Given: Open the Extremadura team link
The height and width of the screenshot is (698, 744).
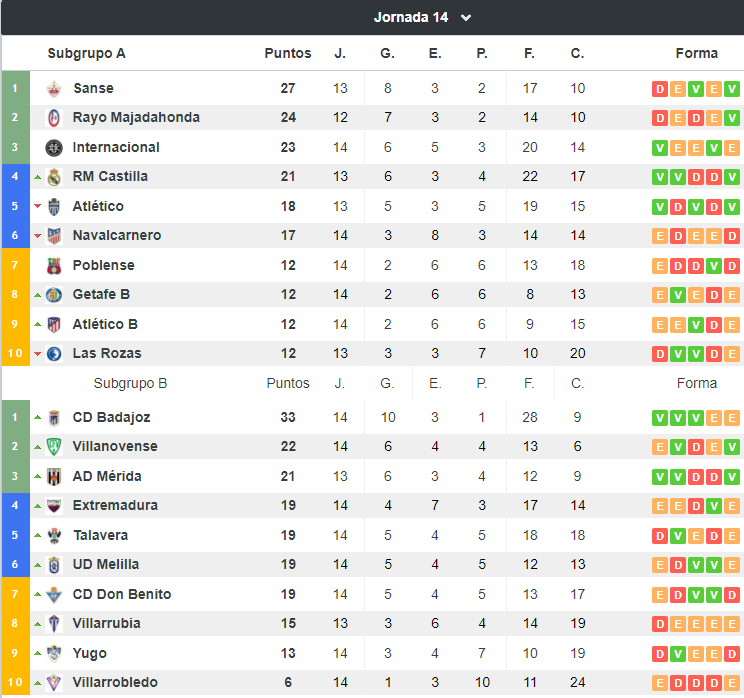Looking at the screenshot, I should coord(115,505).
